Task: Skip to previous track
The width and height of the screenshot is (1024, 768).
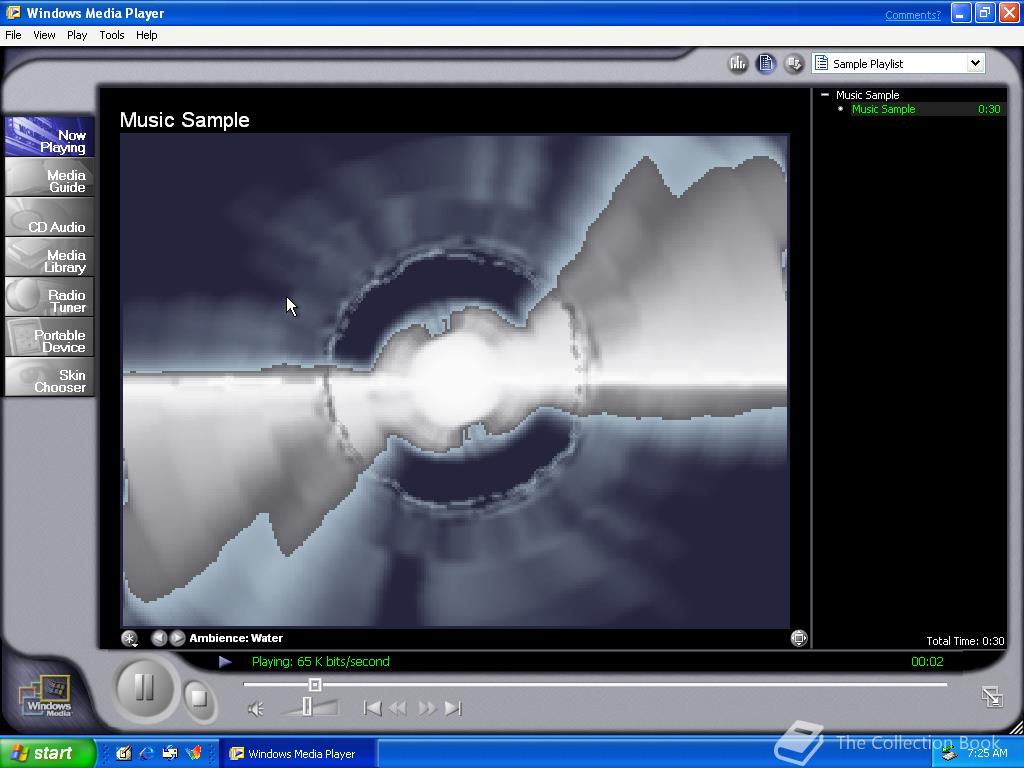Action: (372, 708)
